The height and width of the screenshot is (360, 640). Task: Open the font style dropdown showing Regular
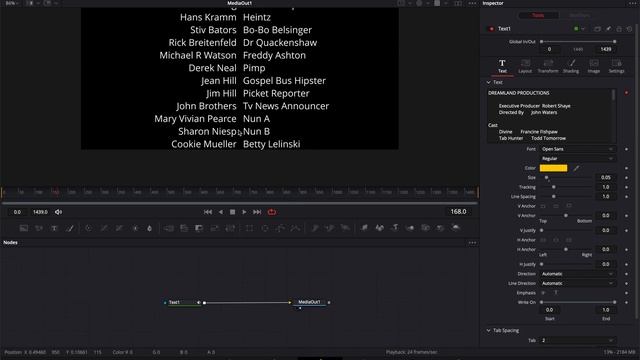pos(577,158)
